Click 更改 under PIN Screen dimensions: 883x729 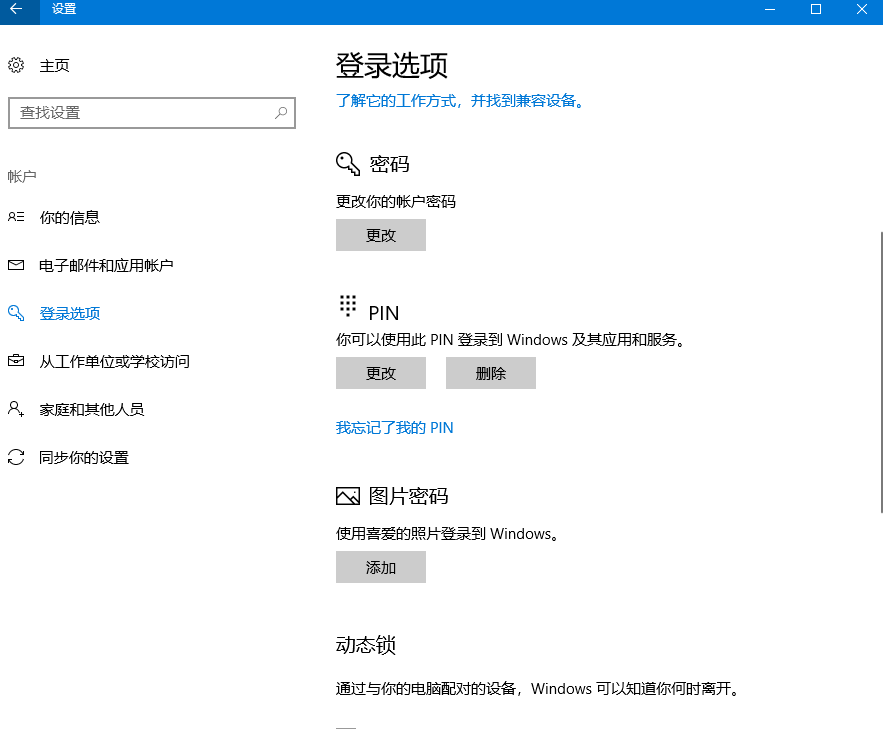point(380,373)
